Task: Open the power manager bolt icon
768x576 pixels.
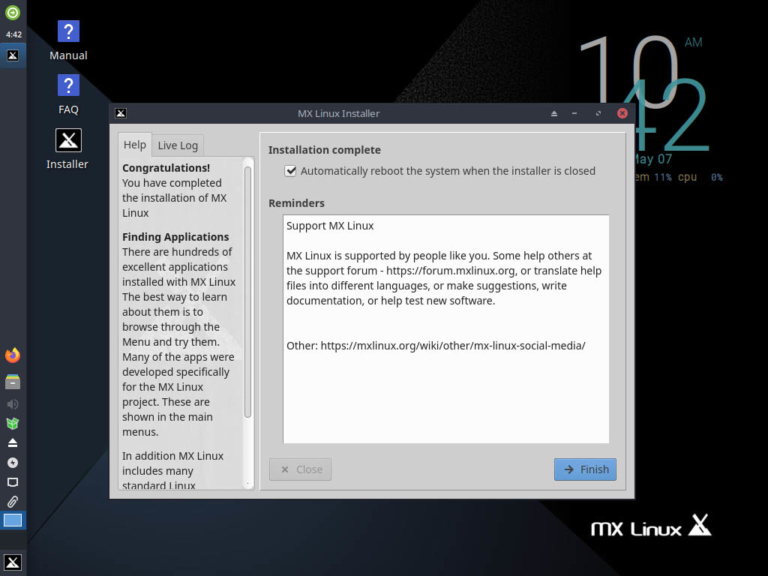Action: [13, 462]
